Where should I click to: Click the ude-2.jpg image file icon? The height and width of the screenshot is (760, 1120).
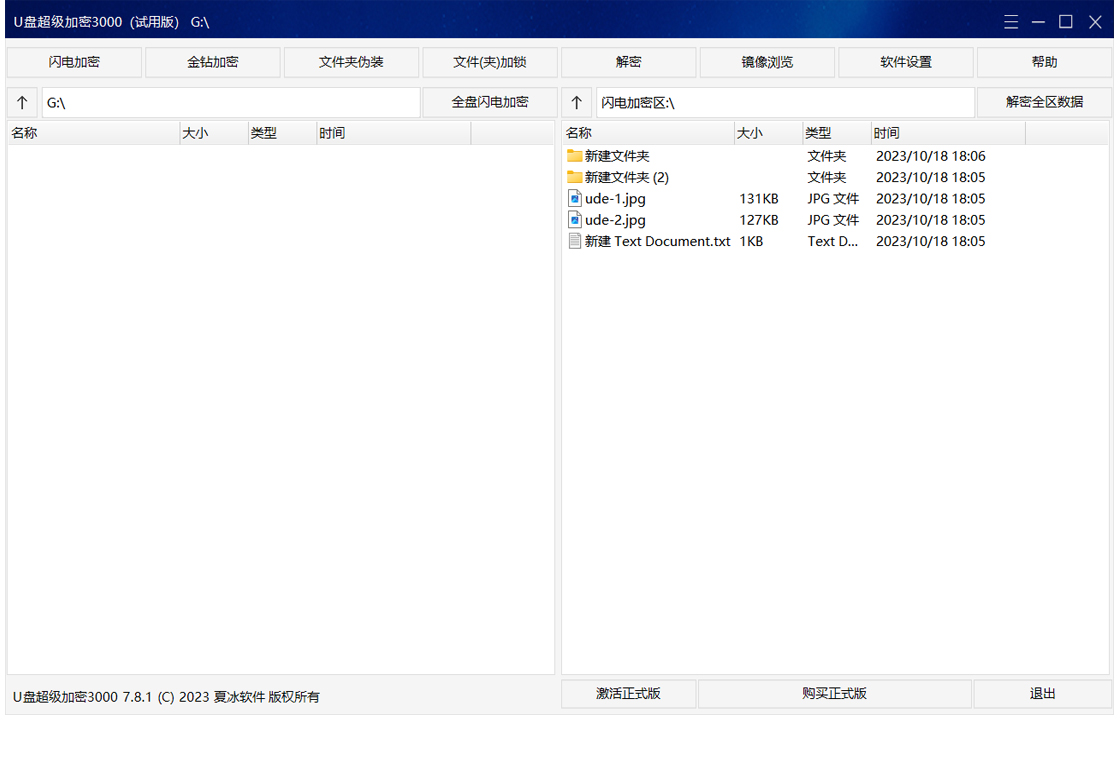click(x=574, y=220)
